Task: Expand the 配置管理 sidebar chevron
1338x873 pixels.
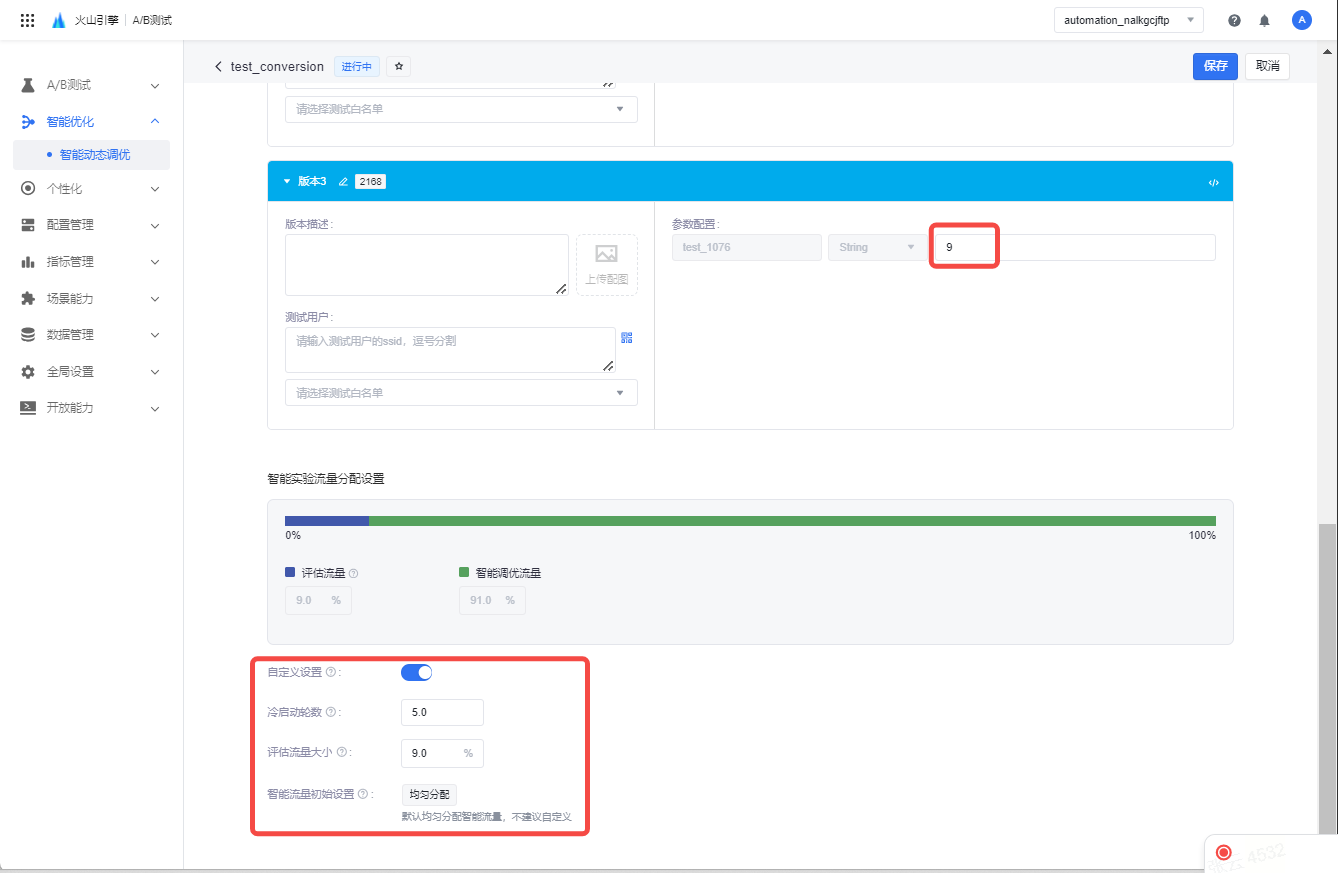Action: (155, 226)
